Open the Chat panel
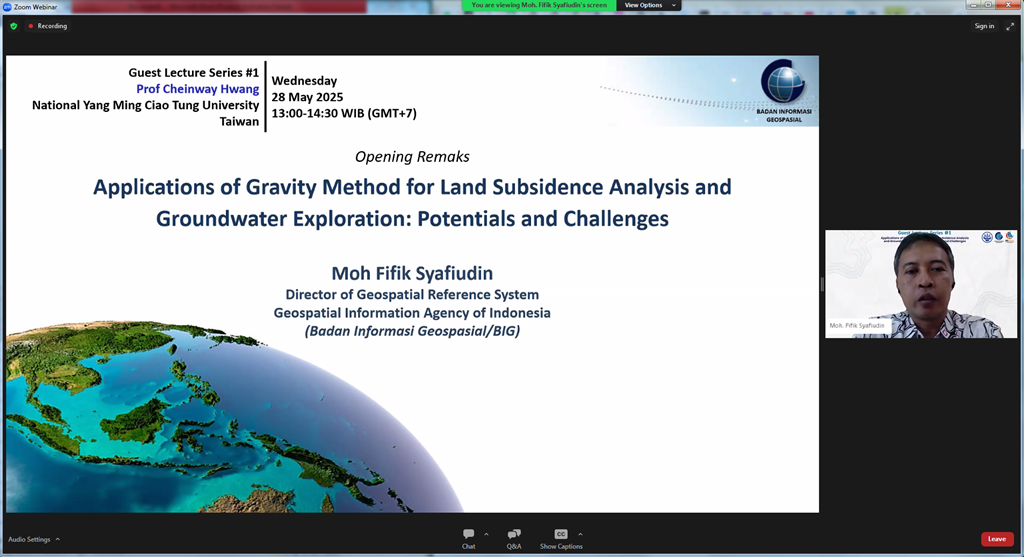Viewport: 1024px width, 557px height. click(x=468, y=538)
